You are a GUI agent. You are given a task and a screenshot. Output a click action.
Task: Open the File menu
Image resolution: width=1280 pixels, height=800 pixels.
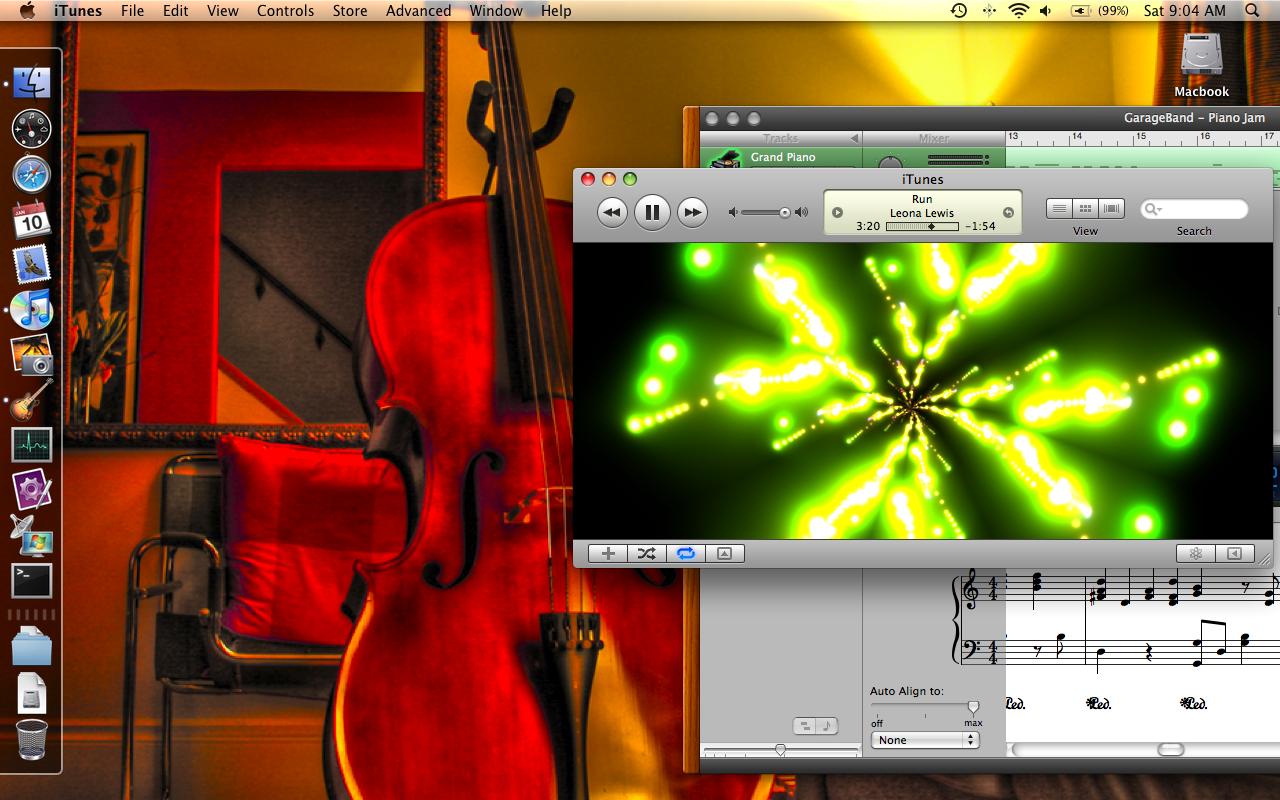(132, 11)
